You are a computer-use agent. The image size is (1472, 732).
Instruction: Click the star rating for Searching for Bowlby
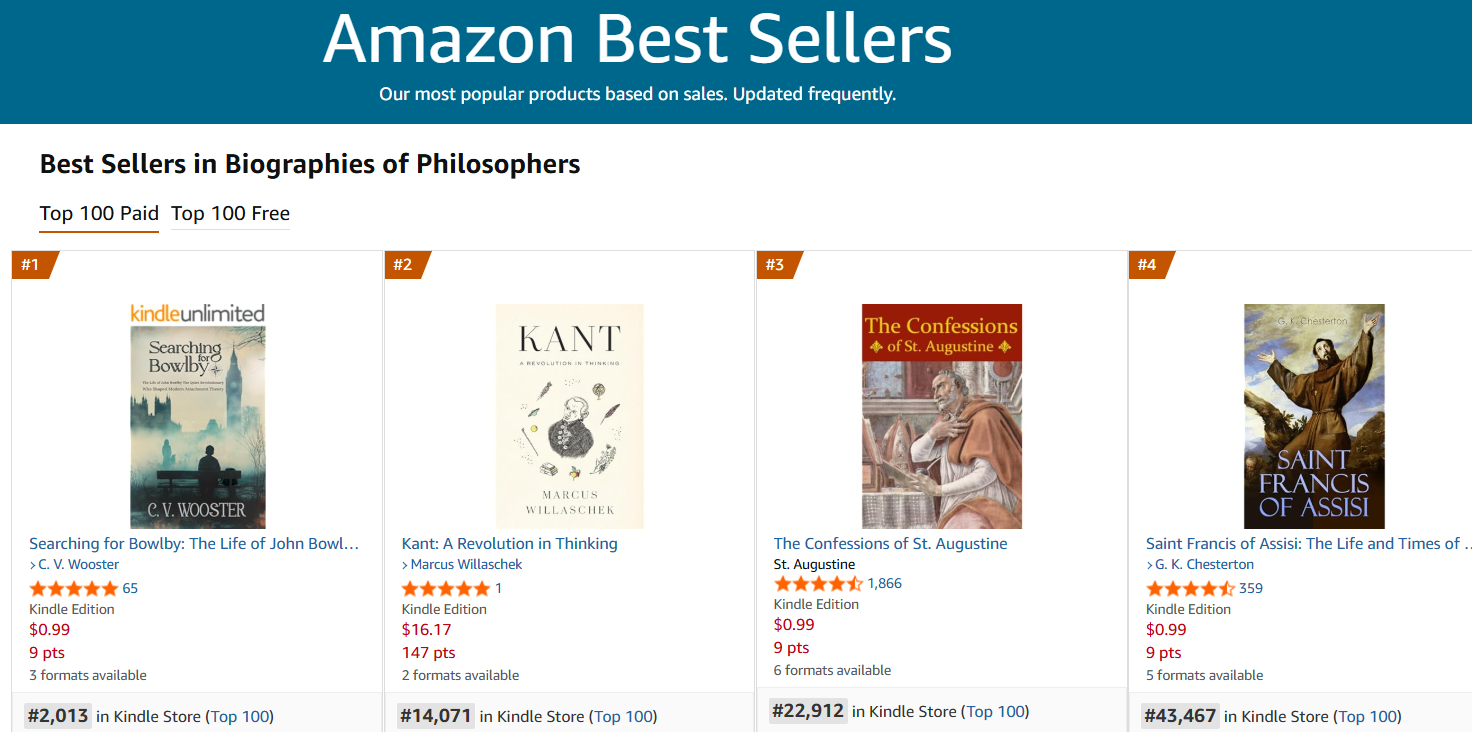pos(74,589)
